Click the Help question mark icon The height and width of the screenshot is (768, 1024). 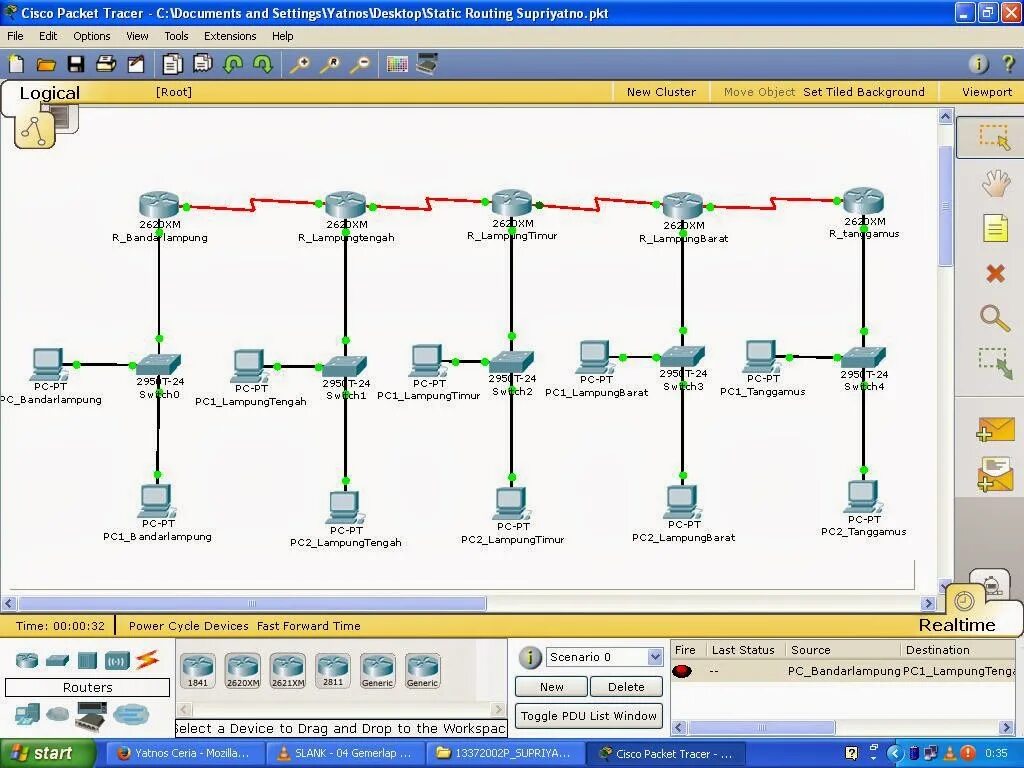click(1008, 64)
